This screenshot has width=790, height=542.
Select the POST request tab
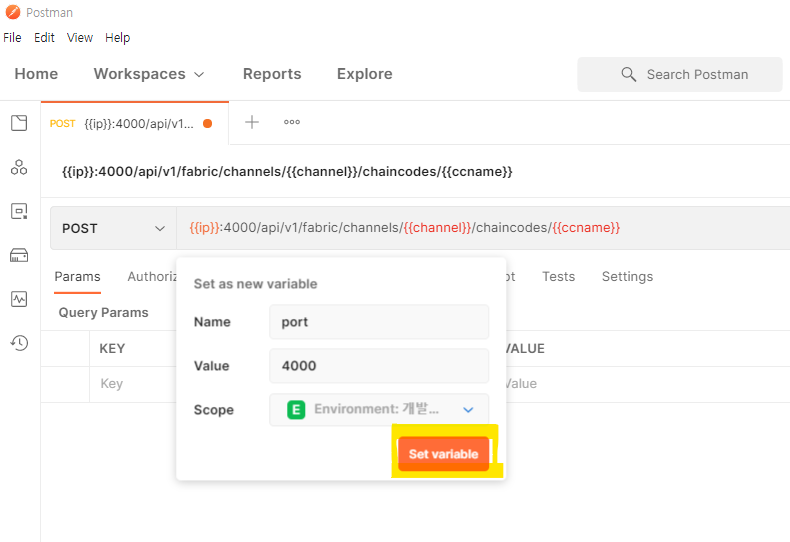pyautogui.click(x=135, y=123)
